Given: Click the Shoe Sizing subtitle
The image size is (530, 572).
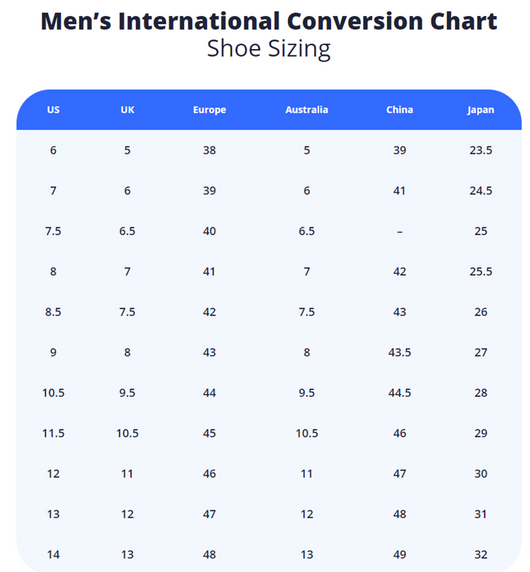Looking at the screenshot, I should [269, 49].
